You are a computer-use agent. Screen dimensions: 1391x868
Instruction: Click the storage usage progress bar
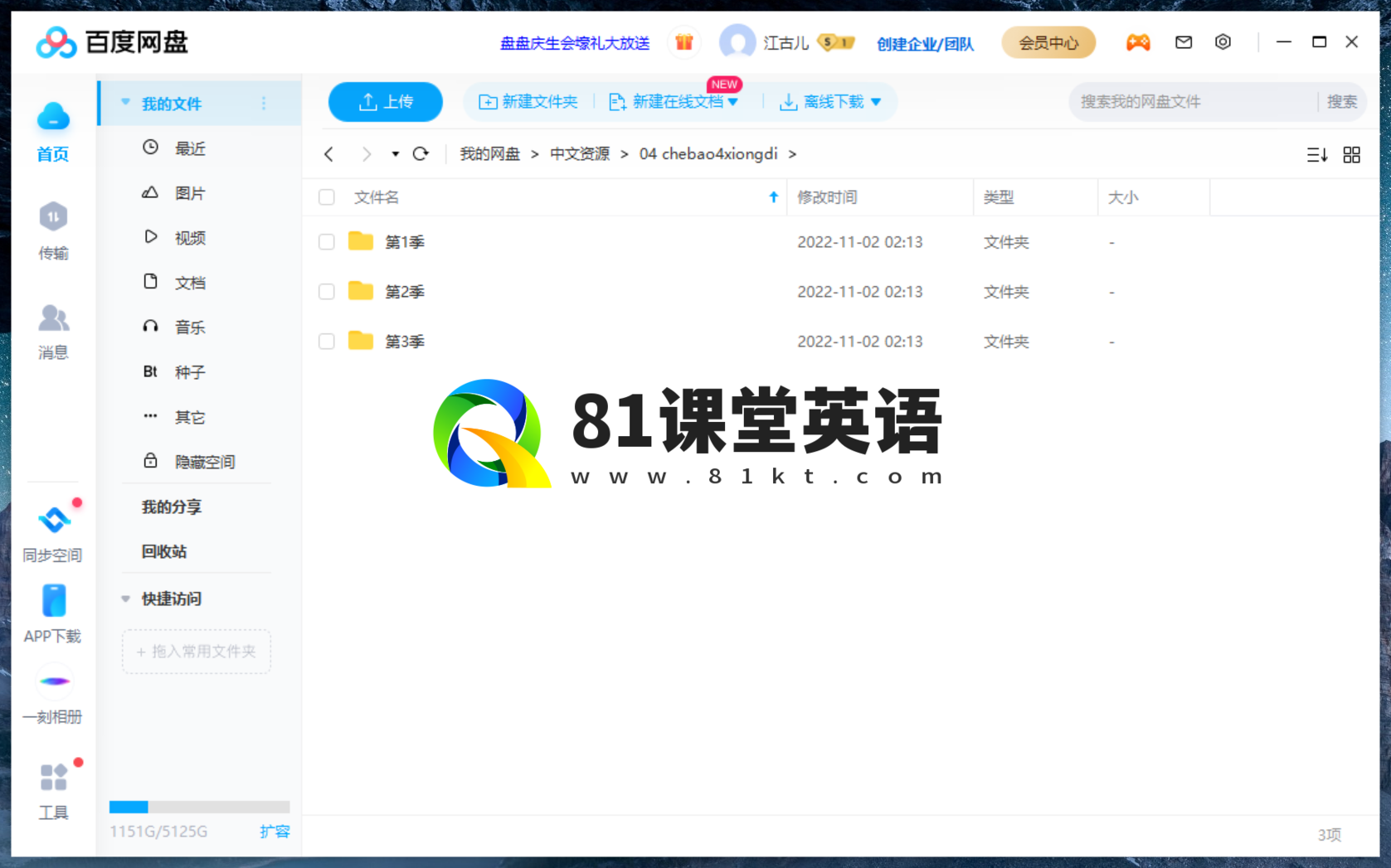tap(199, 807)
